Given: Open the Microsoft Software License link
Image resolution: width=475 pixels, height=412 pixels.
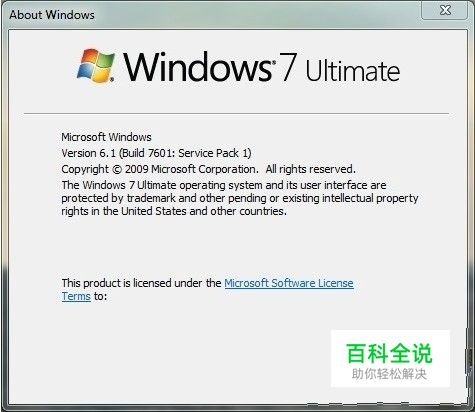Looking at the screenshot, I should point(289,283).
